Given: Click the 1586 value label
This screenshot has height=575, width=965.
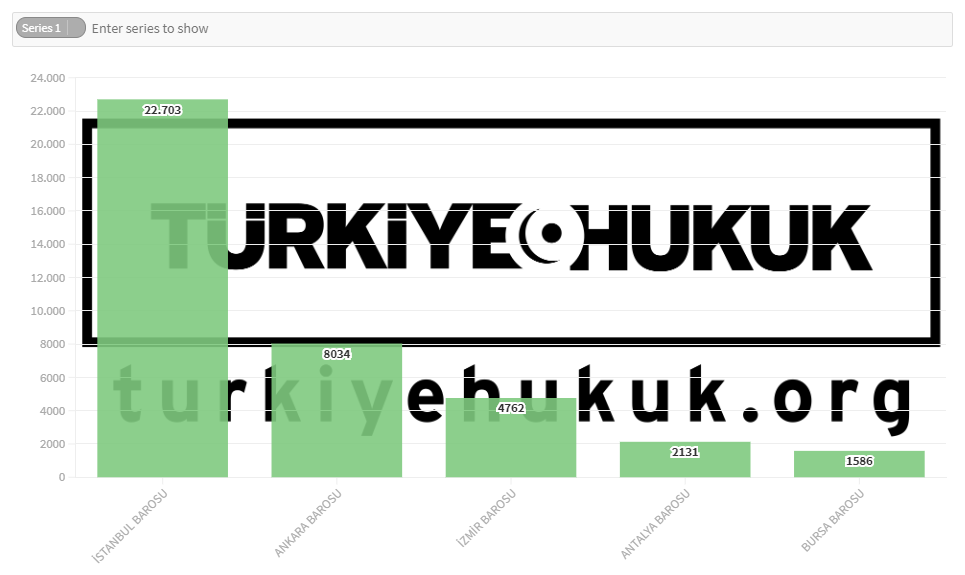Looking at the screenshot, I should click(x=859, y=461).
